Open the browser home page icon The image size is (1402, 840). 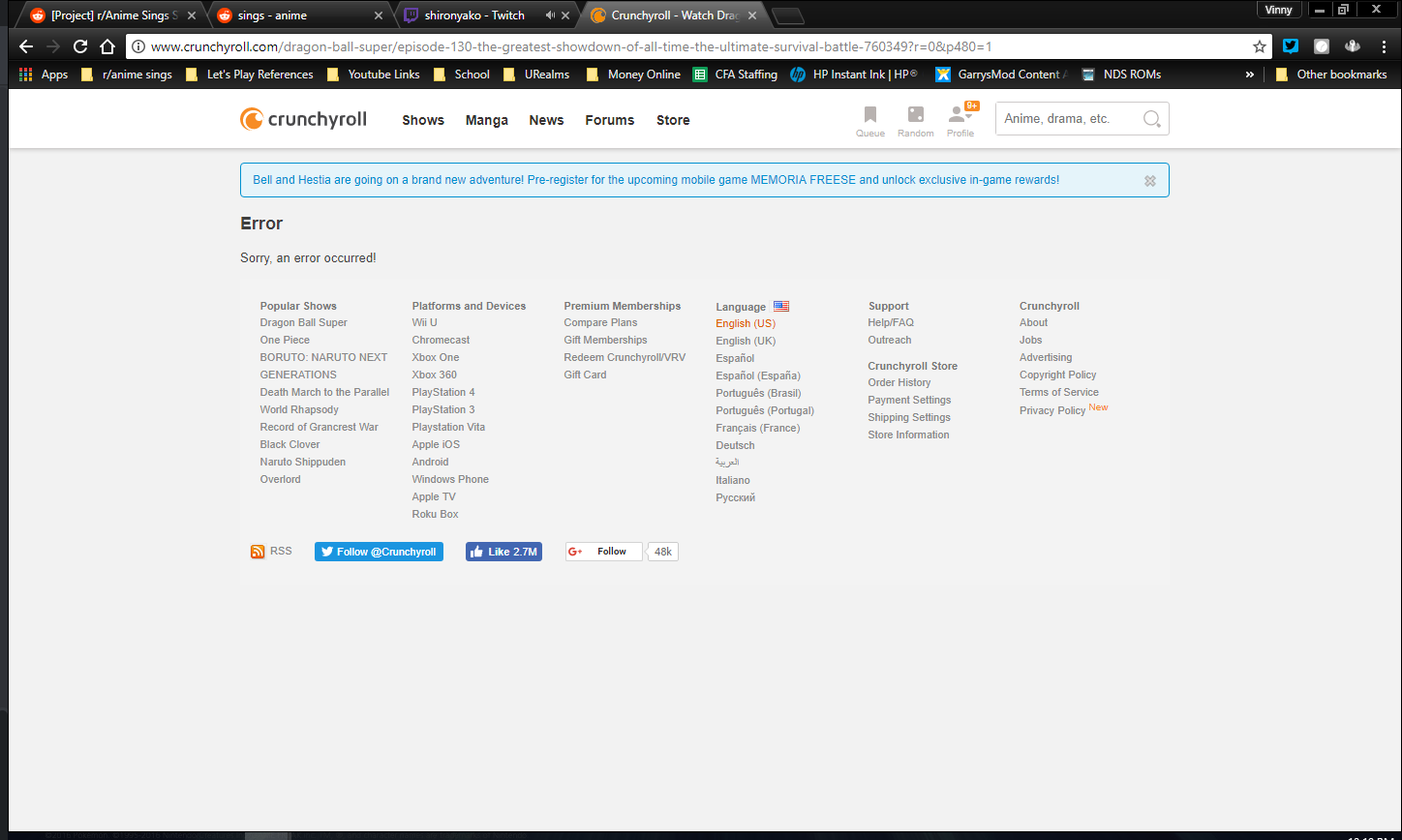tap(107, 46)
